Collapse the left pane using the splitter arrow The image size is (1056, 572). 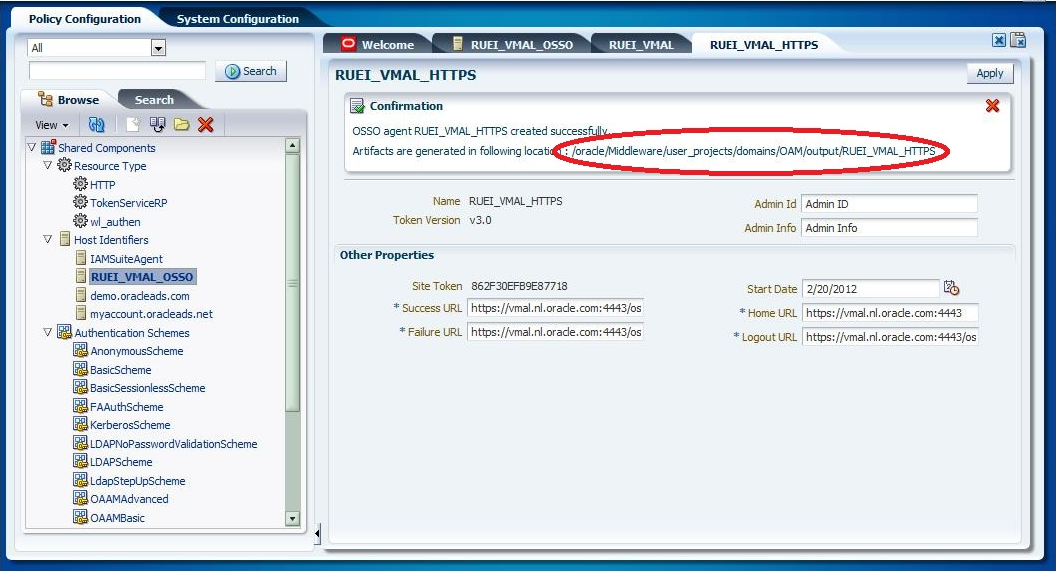tap(317, 534)
